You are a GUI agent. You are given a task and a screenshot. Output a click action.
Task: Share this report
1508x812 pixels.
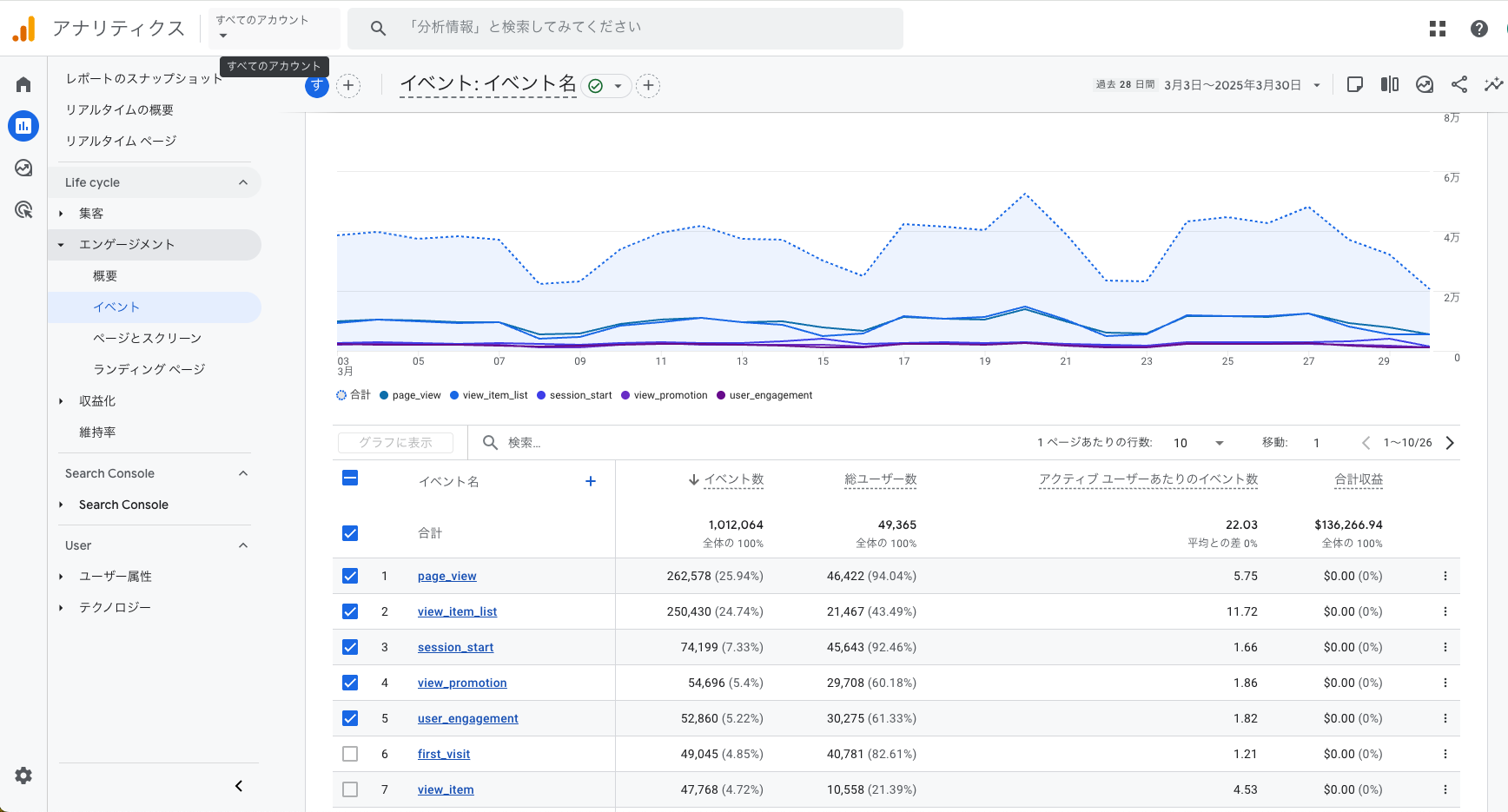pos(1459,84)
